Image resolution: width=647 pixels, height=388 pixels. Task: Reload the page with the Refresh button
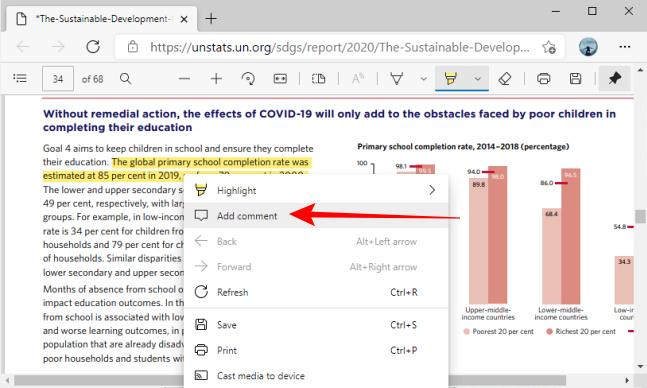(93, 47)
